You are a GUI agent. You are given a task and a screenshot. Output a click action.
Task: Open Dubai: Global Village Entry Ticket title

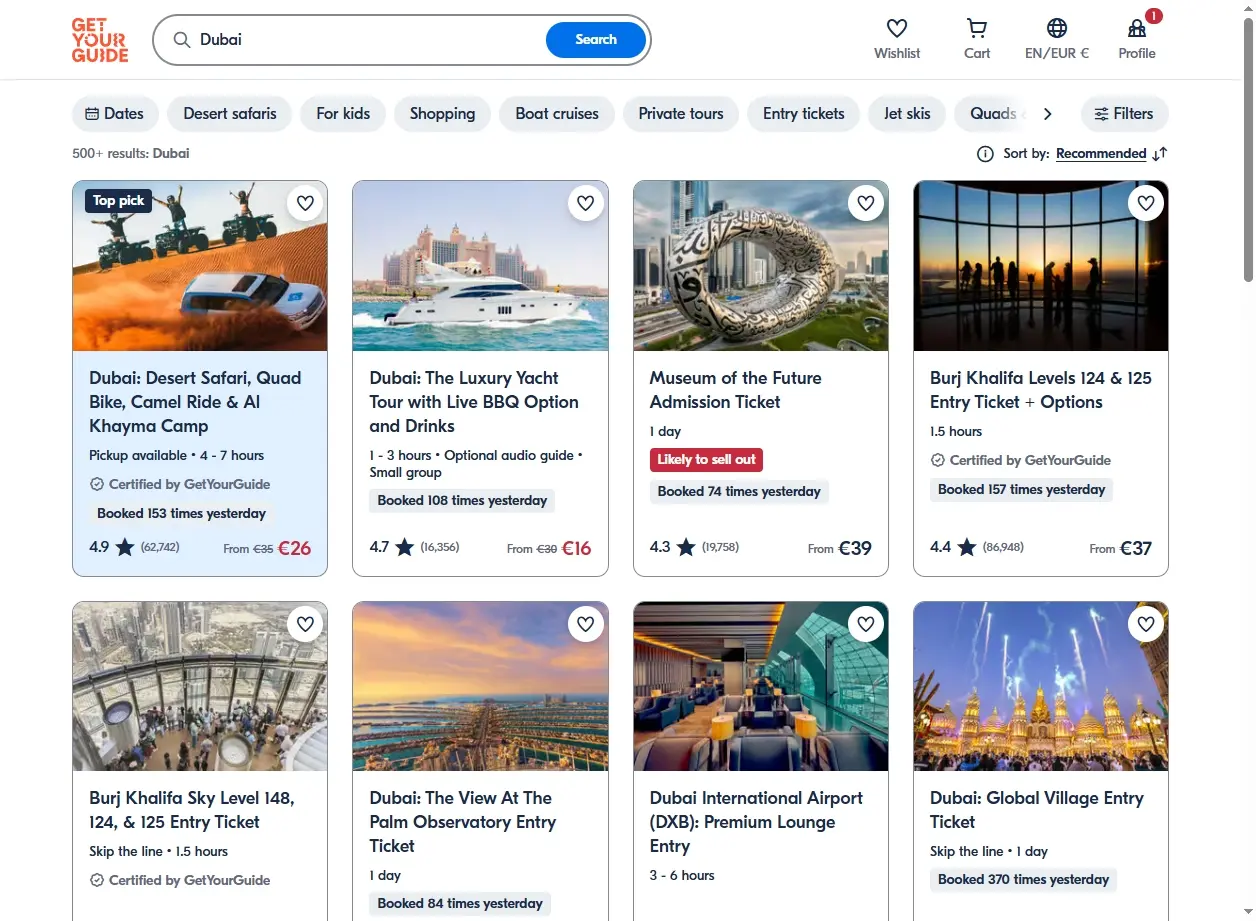[1037, 810]
